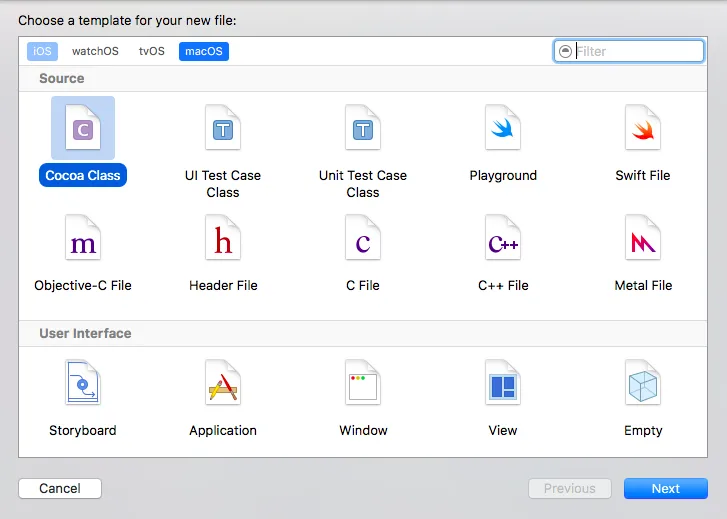
Task: Click the "Empty" label
Action: click(x=643, y=430)
